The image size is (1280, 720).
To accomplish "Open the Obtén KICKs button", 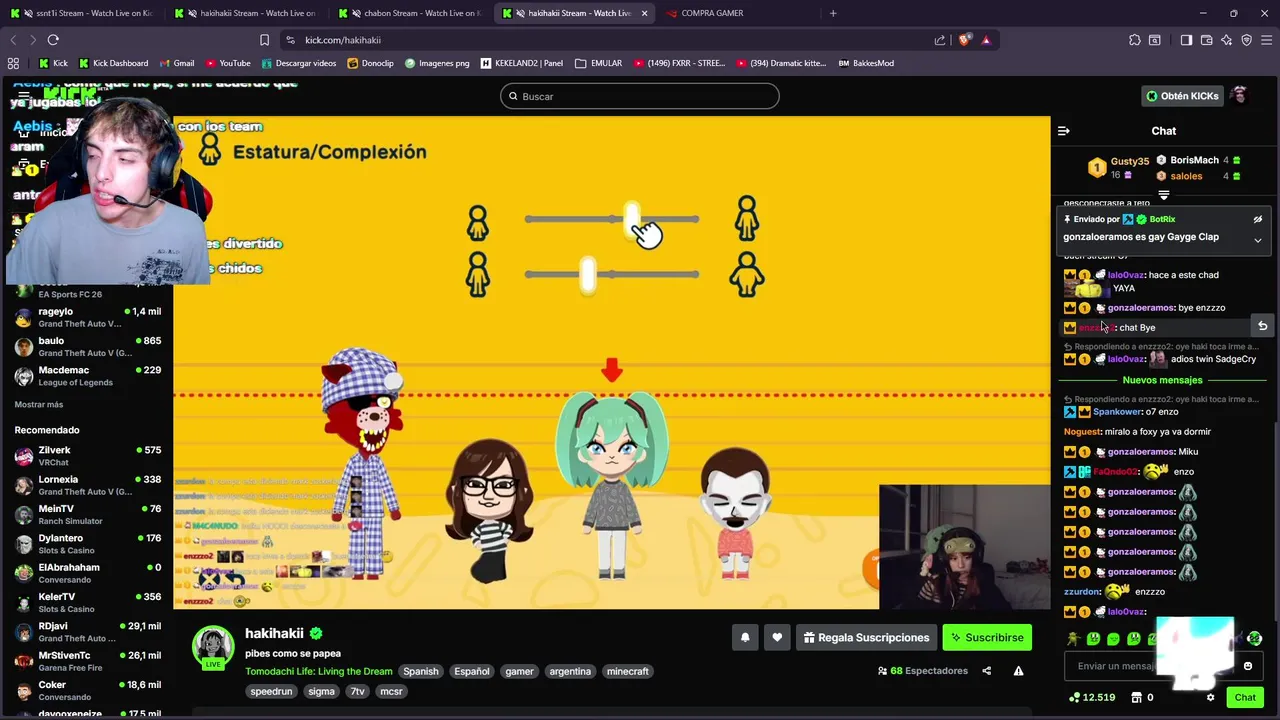I will 1182,96.
